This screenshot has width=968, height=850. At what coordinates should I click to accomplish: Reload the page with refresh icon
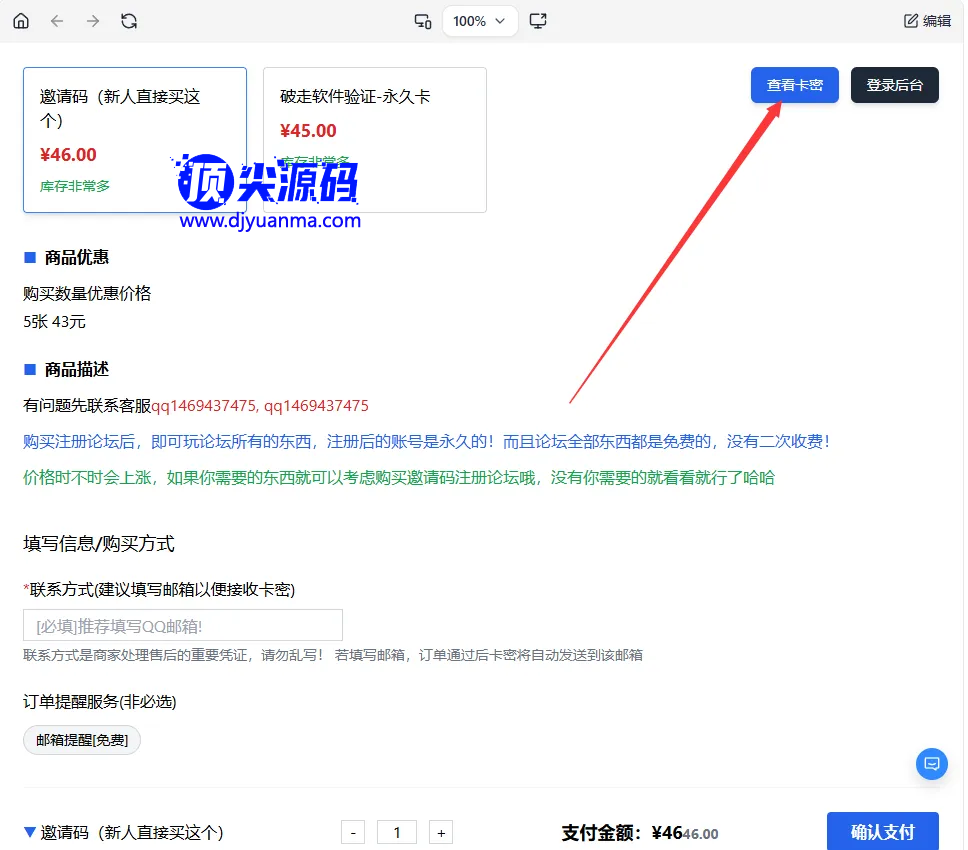129,21
